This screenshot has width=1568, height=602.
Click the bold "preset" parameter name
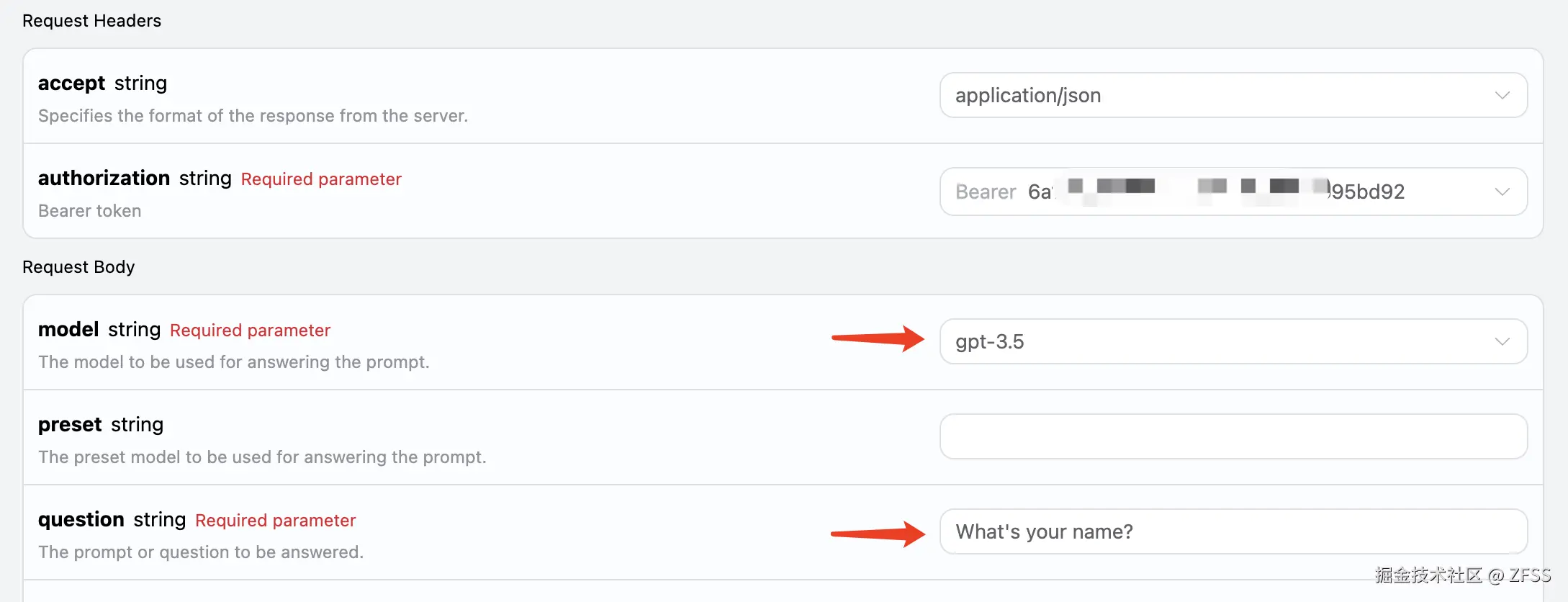point(70,425)
